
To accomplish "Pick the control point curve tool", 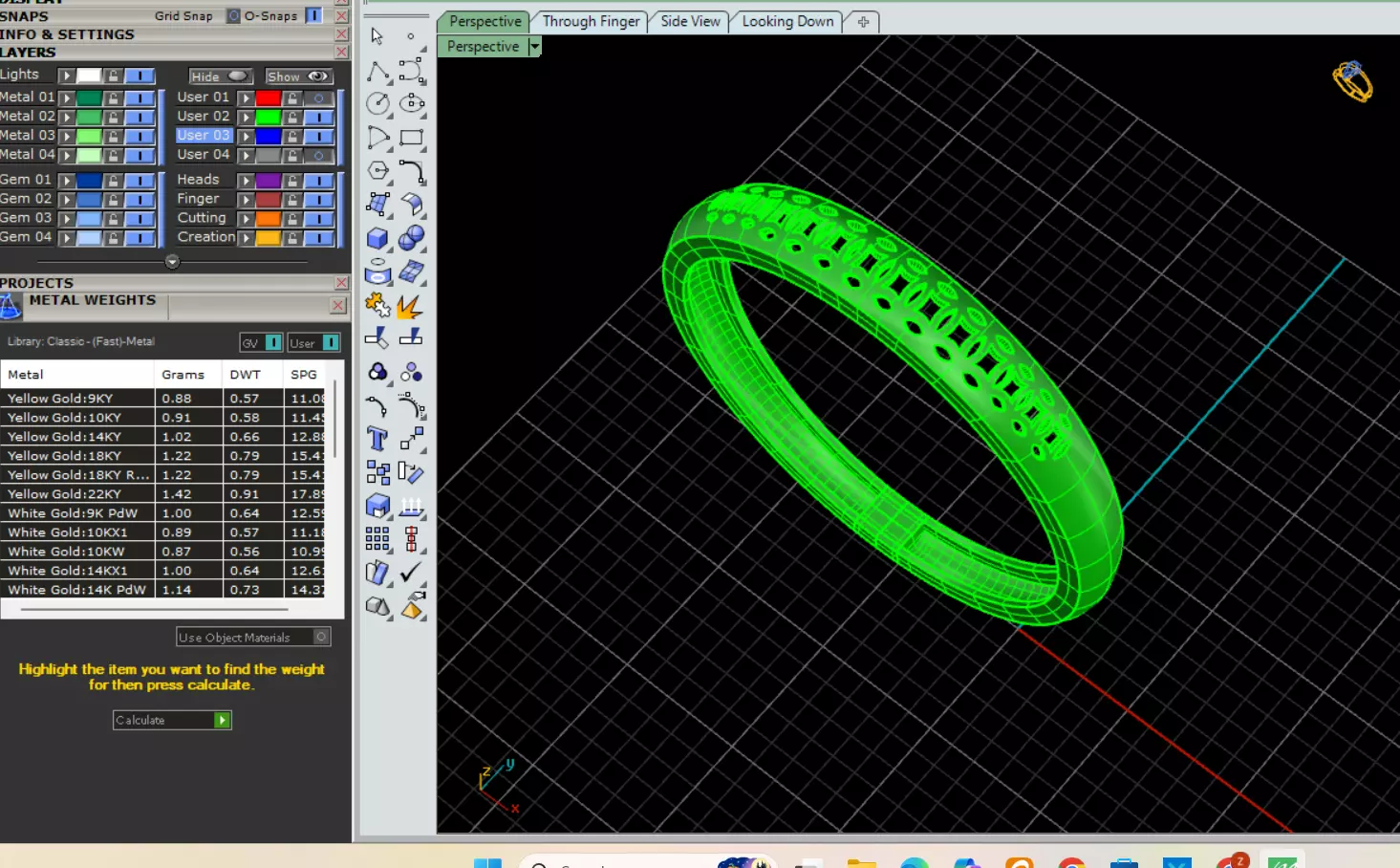I will pos(412,71).
